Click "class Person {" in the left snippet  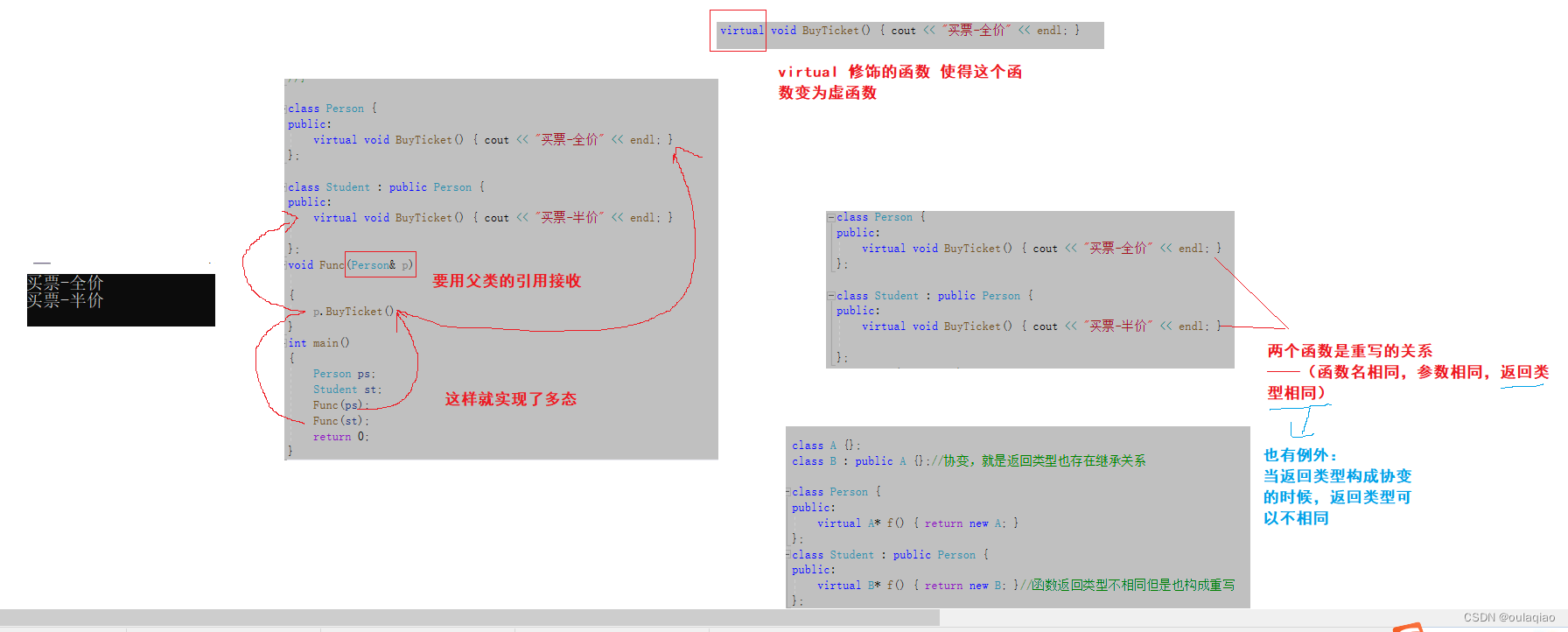pos(332,109)
